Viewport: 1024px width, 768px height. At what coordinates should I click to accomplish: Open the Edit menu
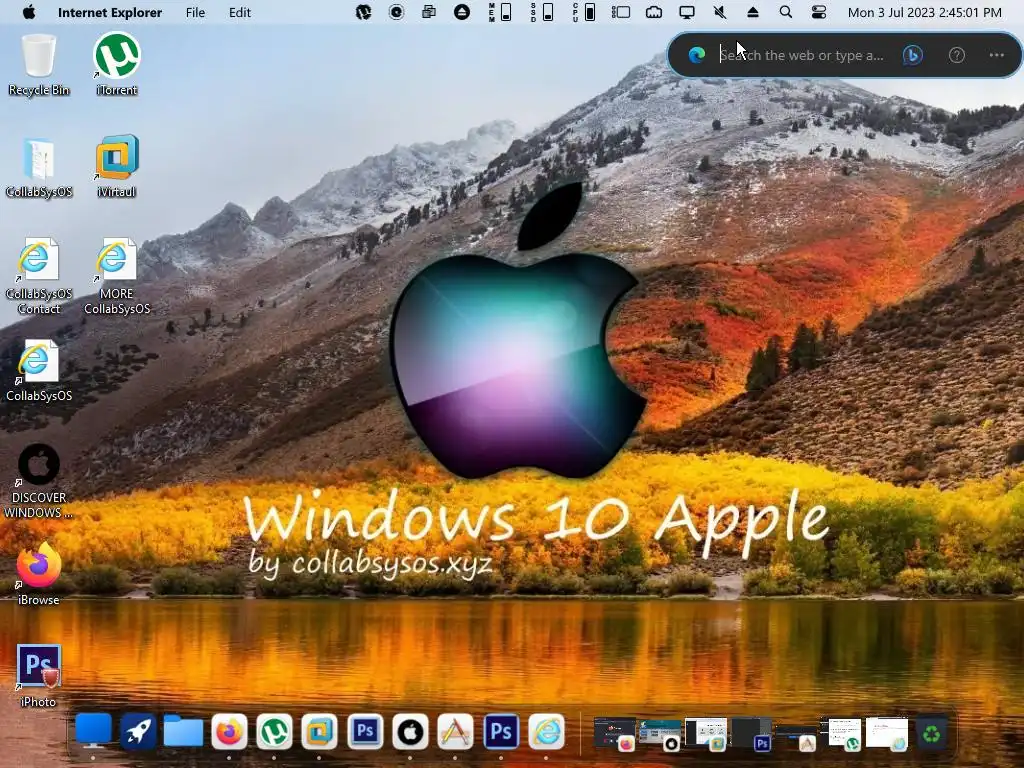click(x=240, y=12)
